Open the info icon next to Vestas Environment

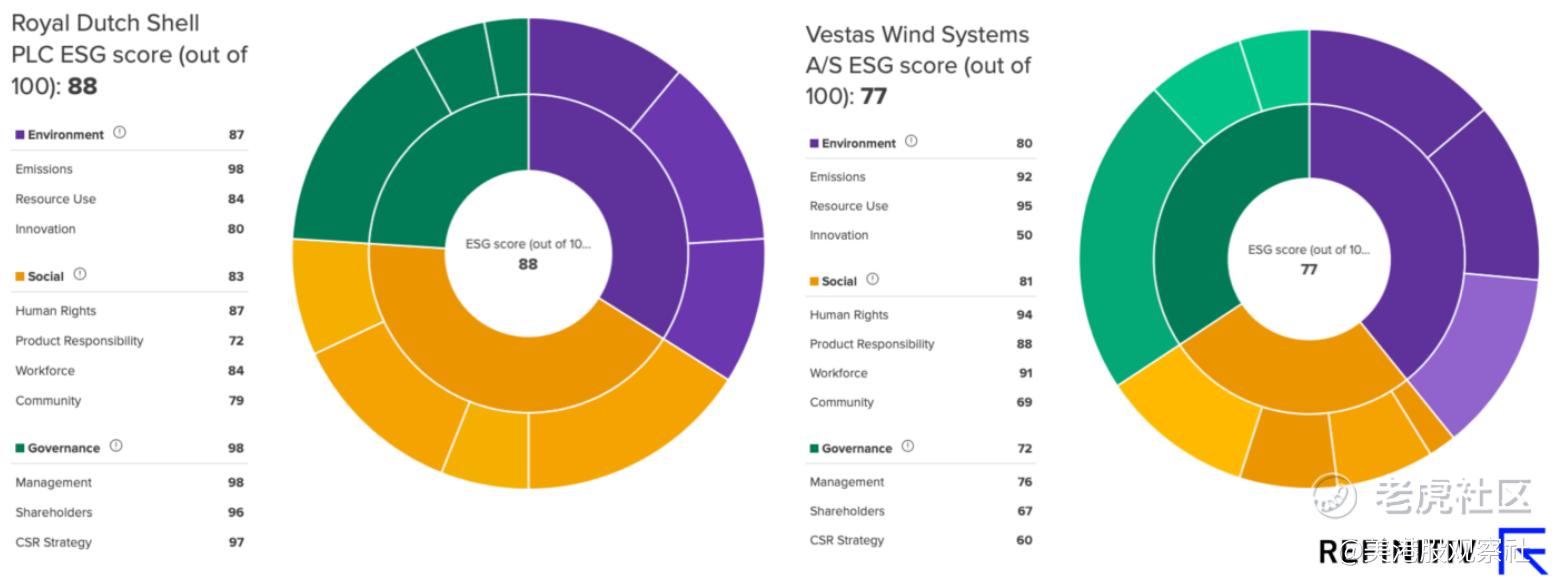(911, 142)
